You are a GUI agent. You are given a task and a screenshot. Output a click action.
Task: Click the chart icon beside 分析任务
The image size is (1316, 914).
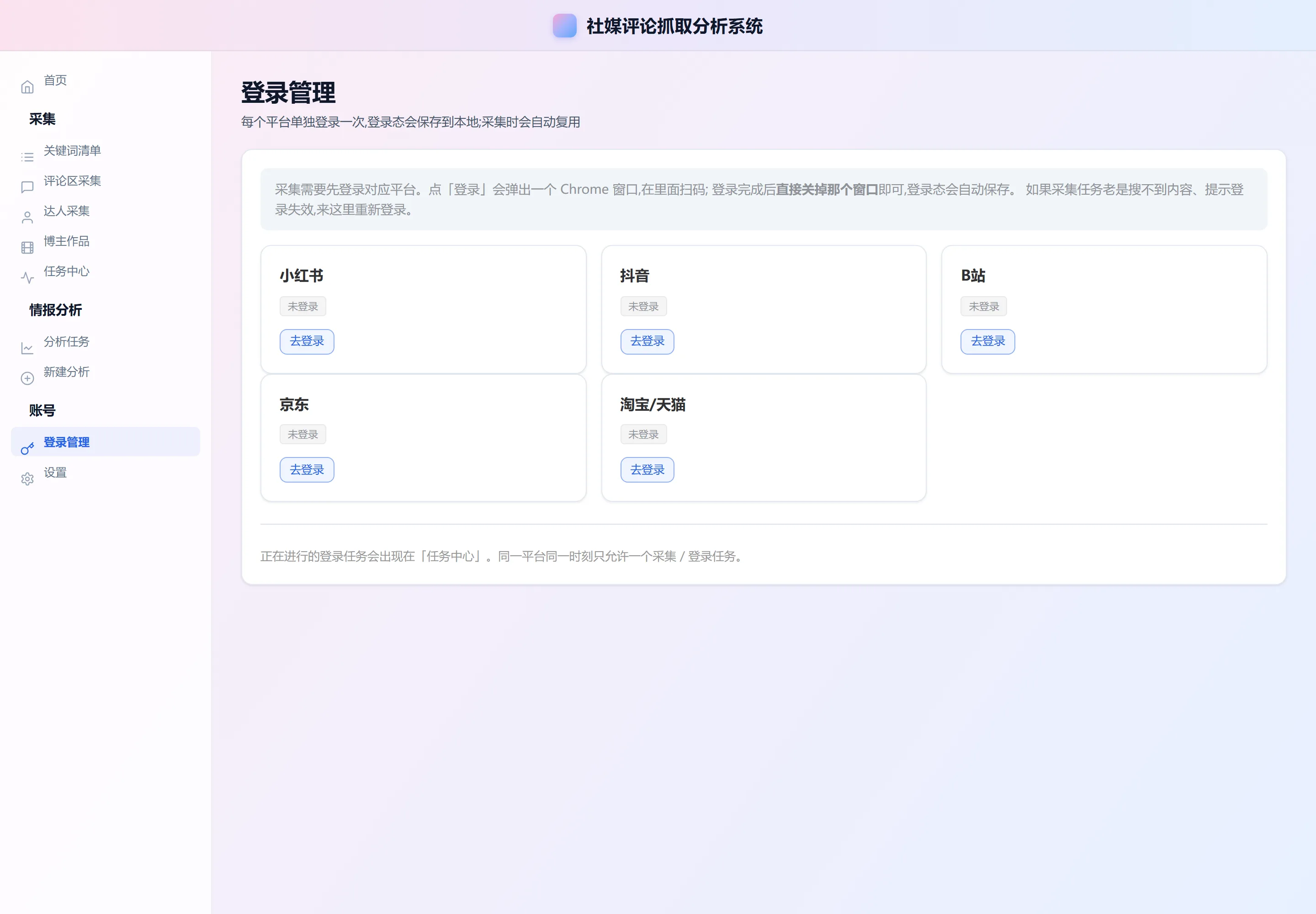[27, 348]
